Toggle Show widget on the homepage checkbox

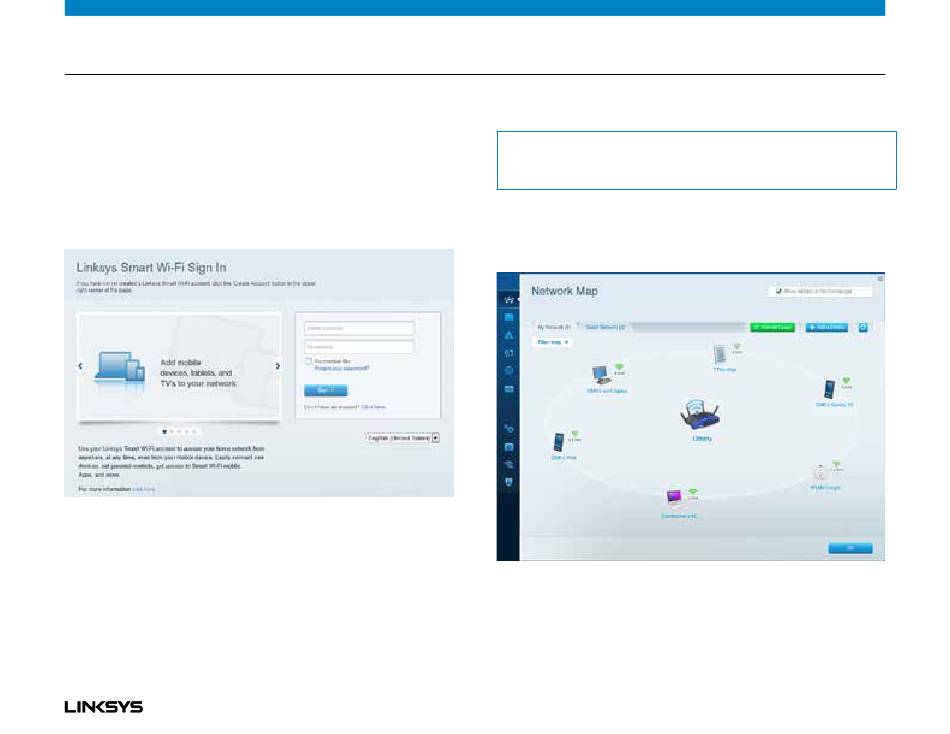click(779, 291)
